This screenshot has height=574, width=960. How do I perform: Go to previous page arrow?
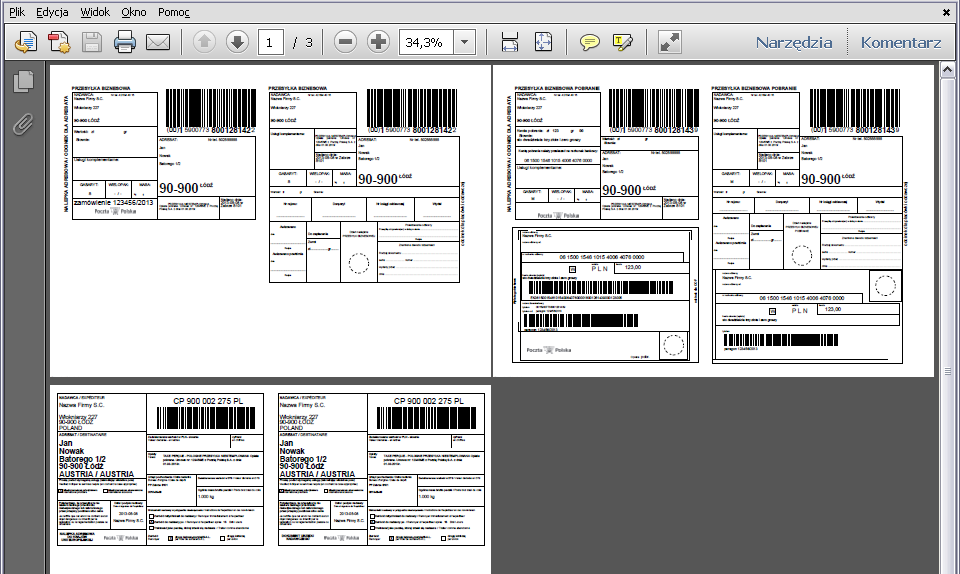[x=204, y=42]
